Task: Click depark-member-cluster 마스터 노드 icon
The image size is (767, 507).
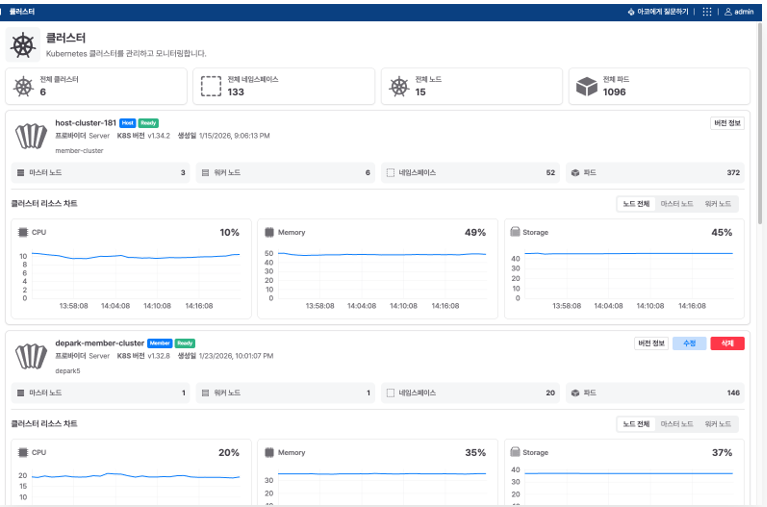Action: [21, 393]
